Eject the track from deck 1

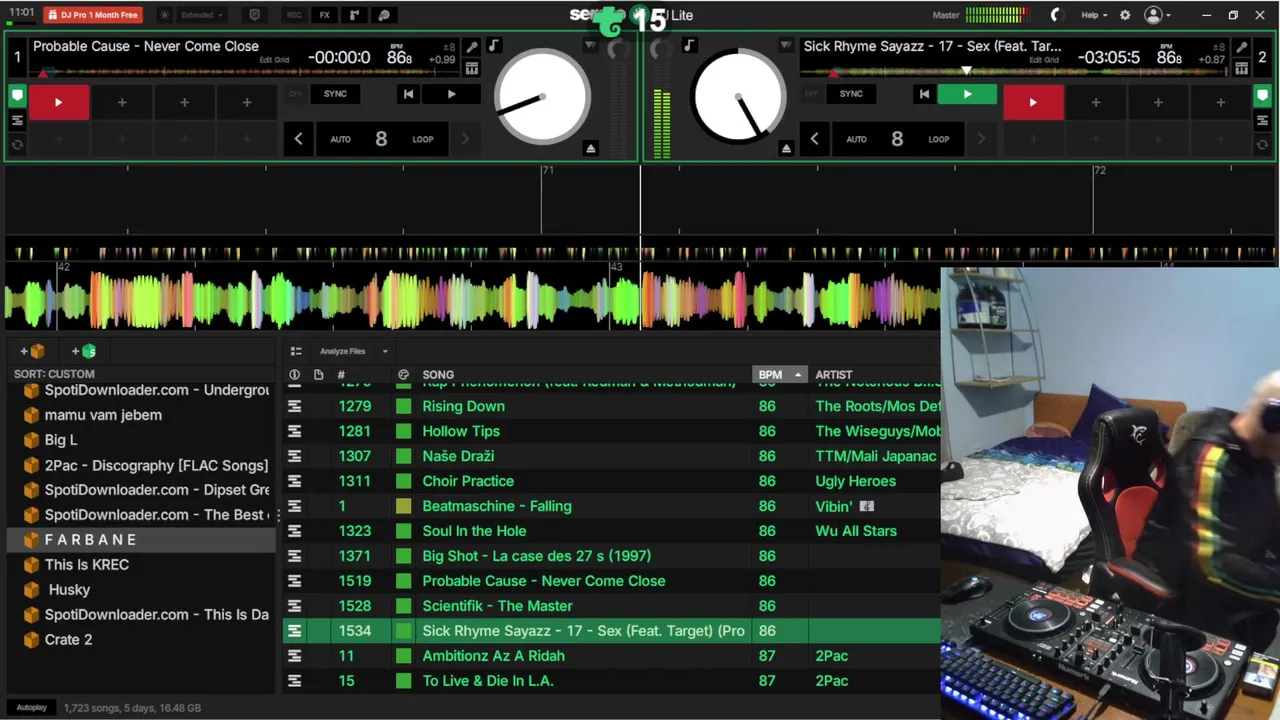point(591,148)
